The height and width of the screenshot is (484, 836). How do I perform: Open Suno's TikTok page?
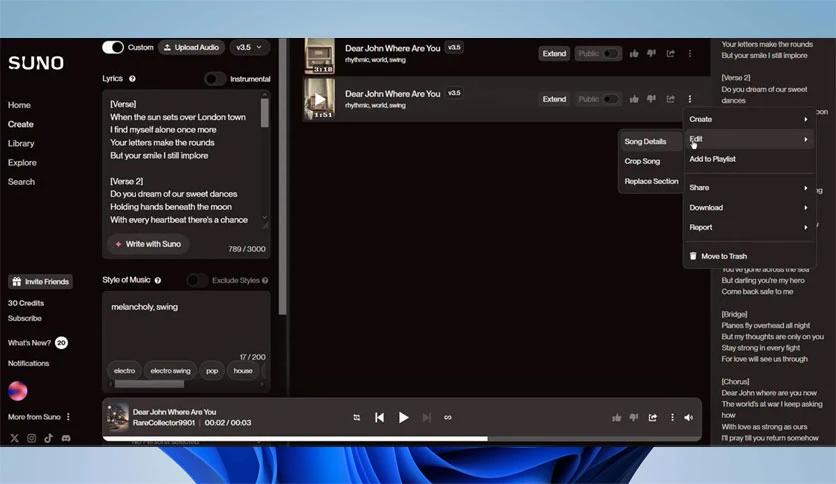click(x=49, y=438)
